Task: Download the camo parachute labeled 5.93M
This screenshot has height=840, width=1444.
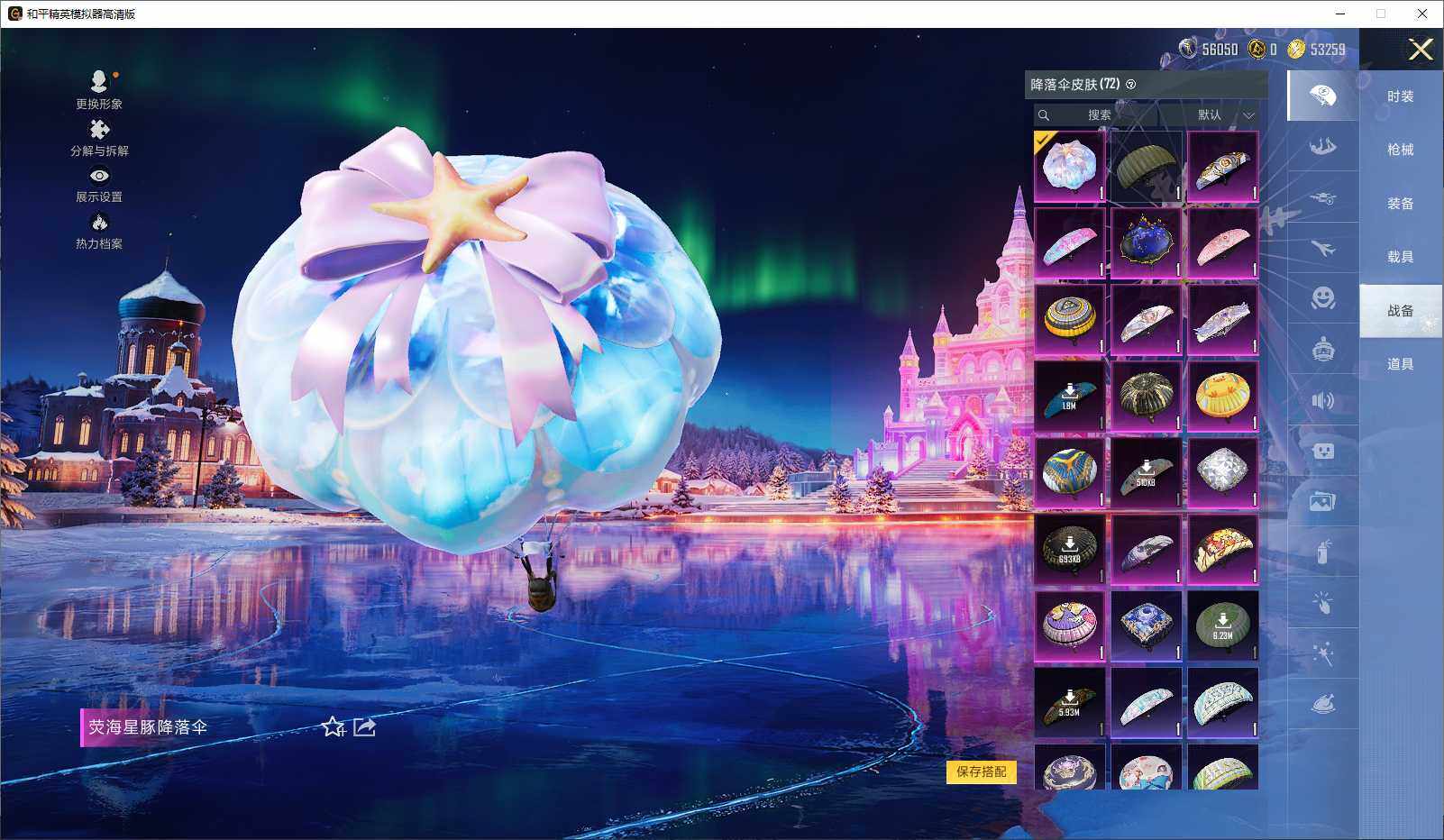Action: point(1069,702)
